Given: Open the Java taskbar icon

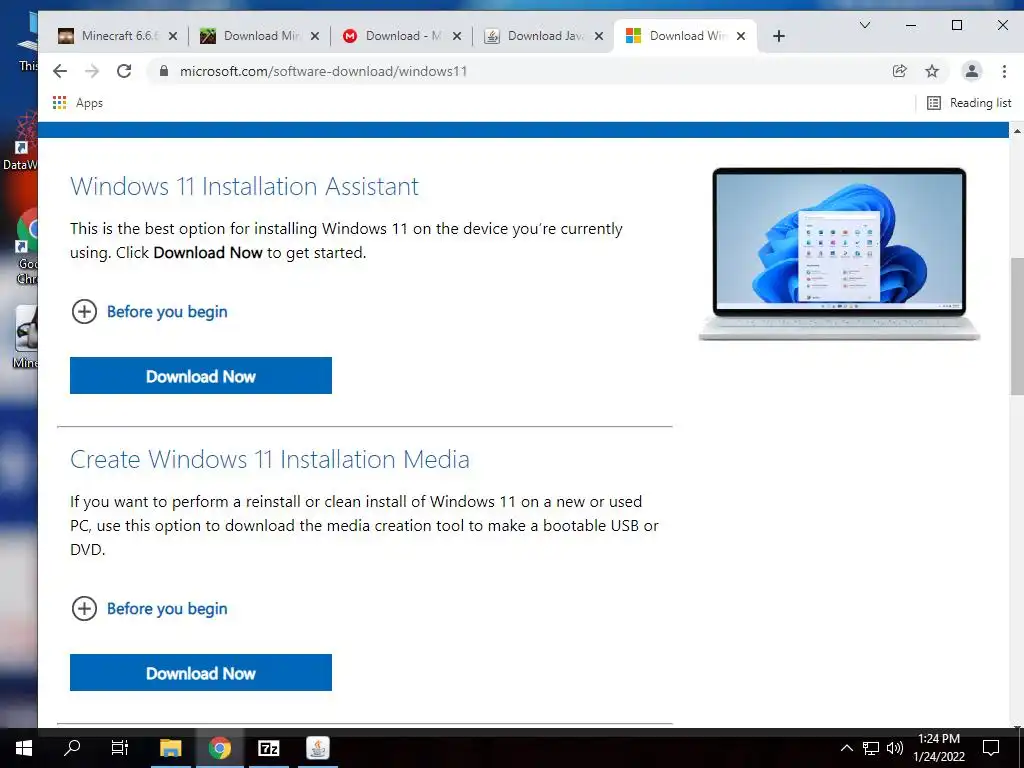Looking at the screenshot, I should tap(318, 748).
